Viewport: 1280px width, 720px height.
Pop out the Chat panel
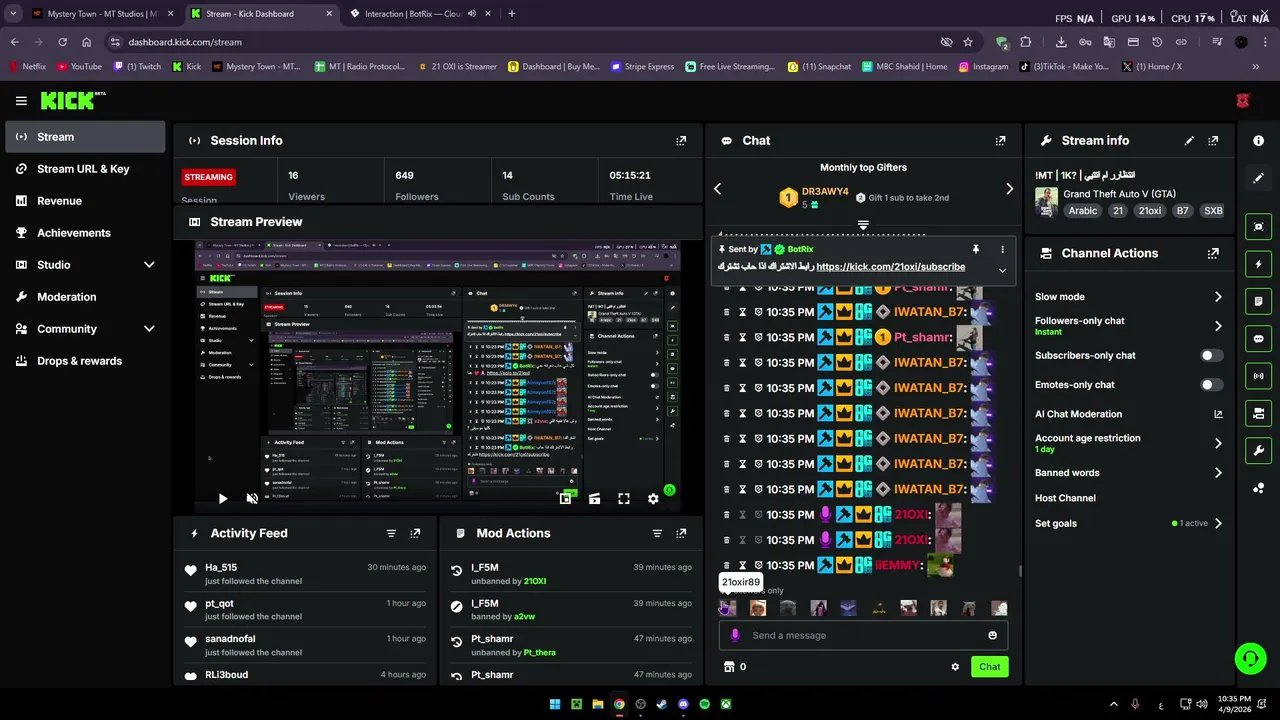1000,141
